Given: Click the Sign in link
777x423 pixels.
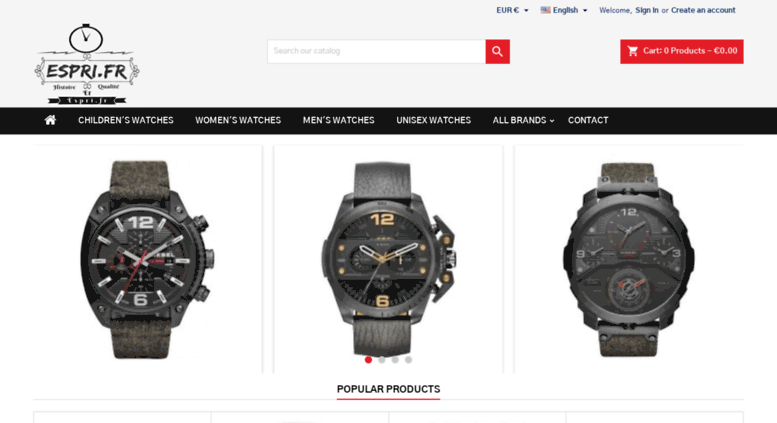Looking at the screenshot, I should pyautogui.click(x=647, y=10).
